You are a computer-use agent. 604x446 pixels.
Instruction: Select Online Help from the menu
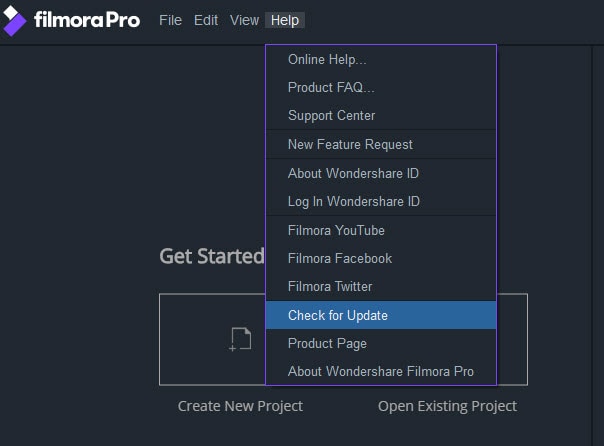(327, 59)
